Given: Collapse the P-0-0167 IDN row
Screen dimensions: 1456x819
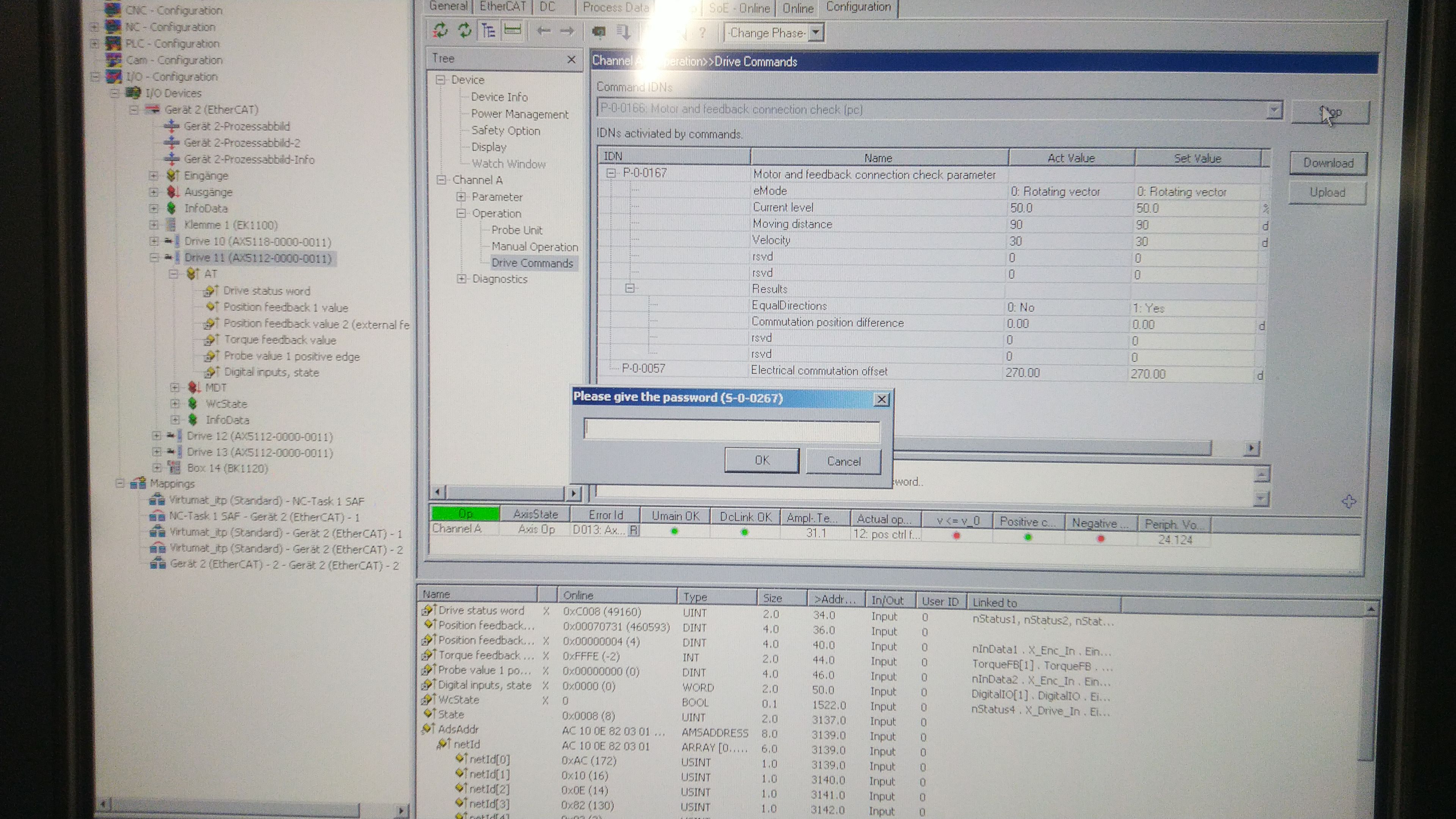Looking at the screenshot, I should click(x=611, y=173).
